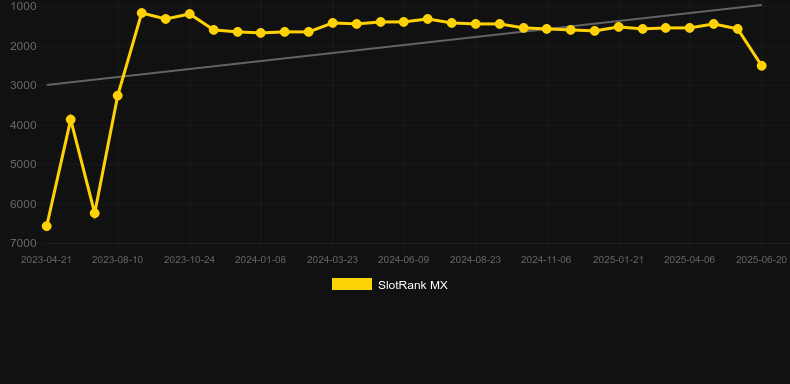Click the 2025-06-20 date axis label
790x384 pixels.
[761, 260]
